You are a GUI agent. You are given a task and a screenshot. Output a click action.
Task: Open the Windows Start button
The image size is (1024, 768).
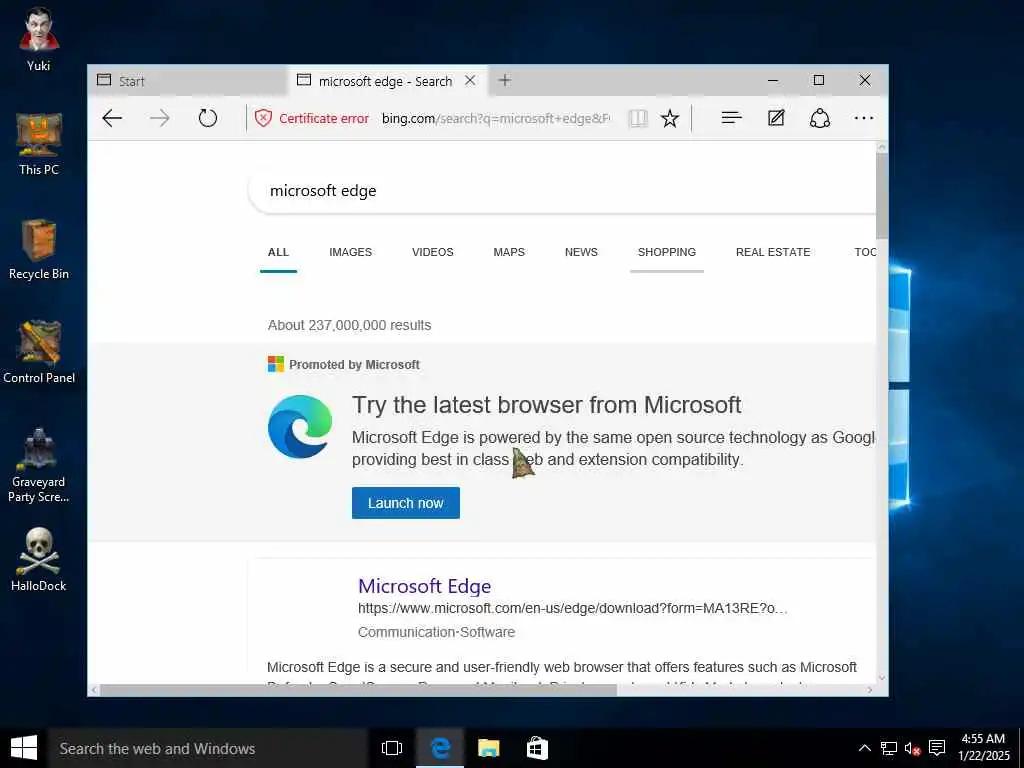pyautogui.click(x=24, y=748)
